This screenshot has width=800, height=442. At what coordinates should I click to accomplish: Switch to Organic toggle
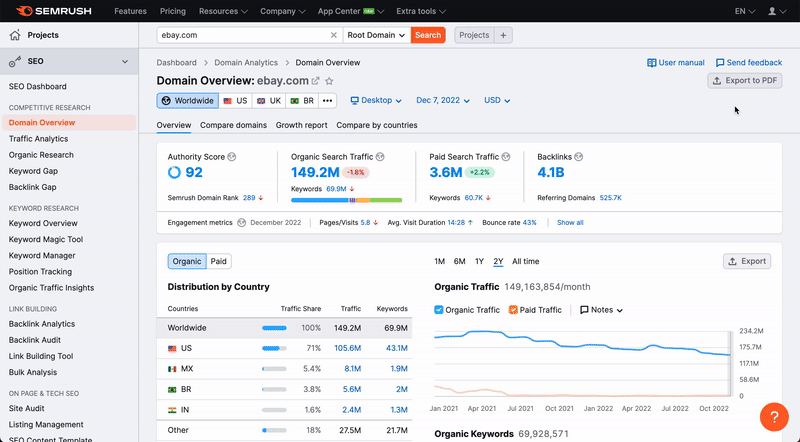(187, 261)
